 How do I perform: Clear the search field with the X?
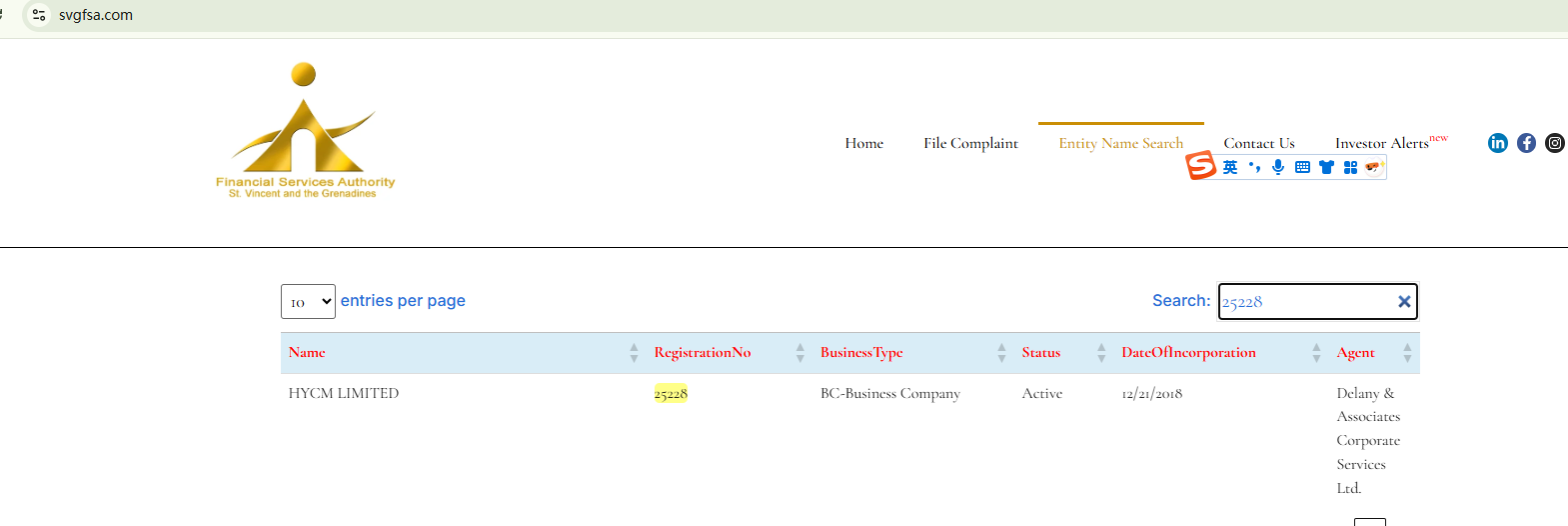point(1404,301)
